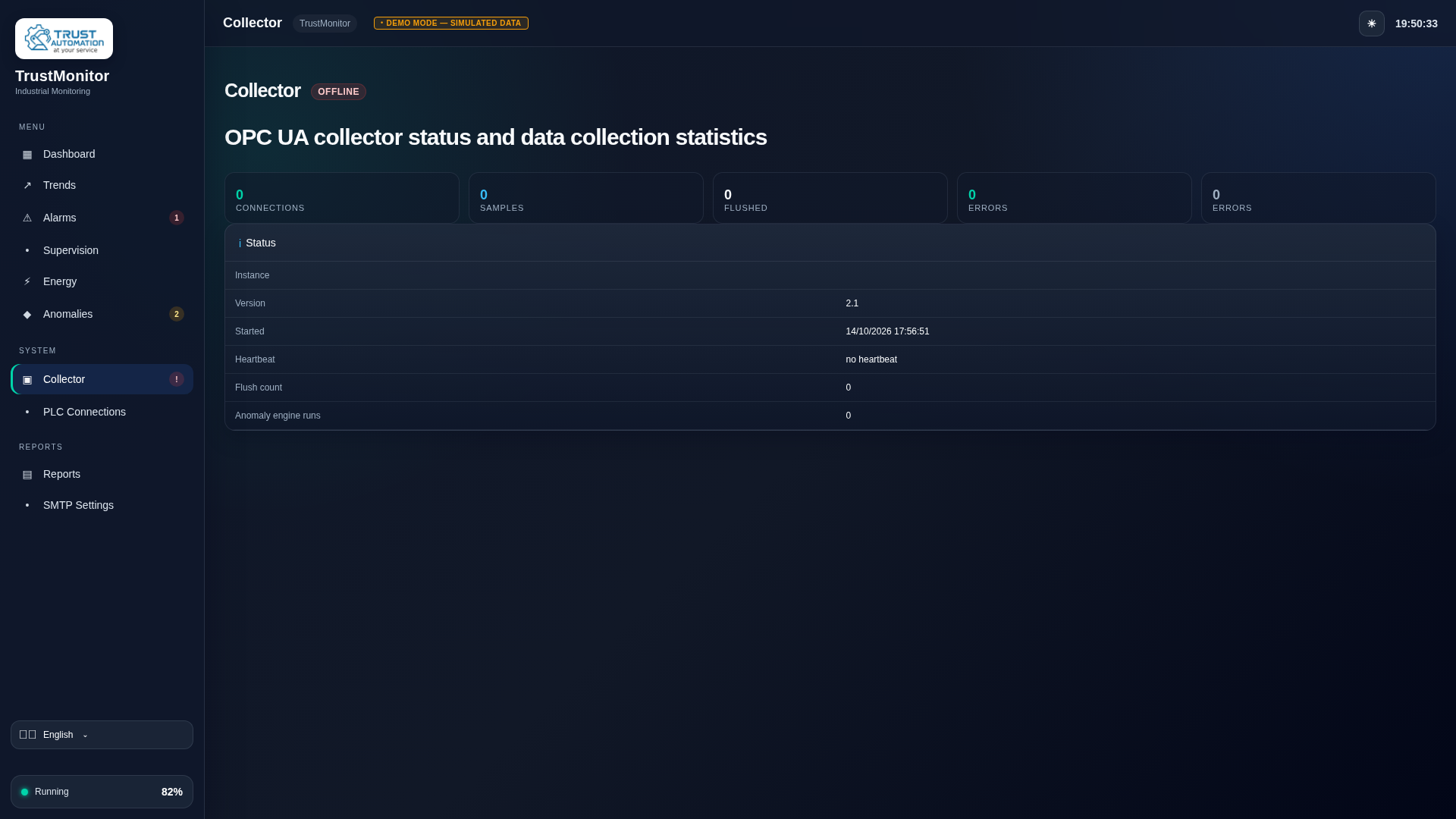Click the Trends arrow icon
1456x819 pixels.
(x=27, y=185)
